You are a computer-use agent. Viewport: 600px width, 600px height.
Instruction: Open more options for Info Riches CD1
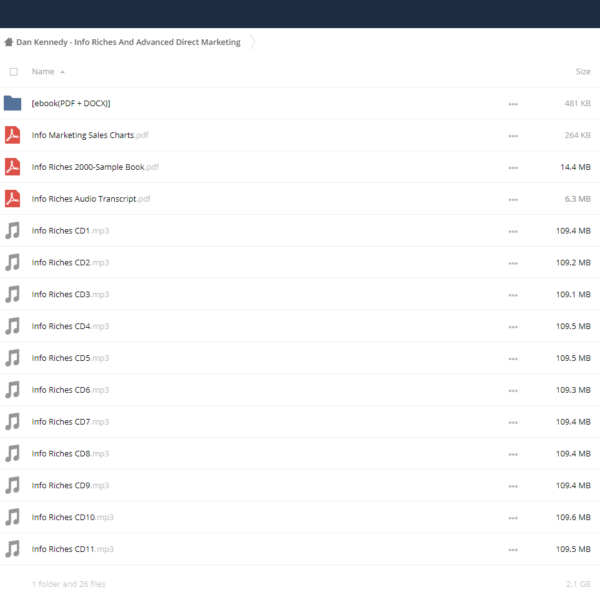click(513, 232)
